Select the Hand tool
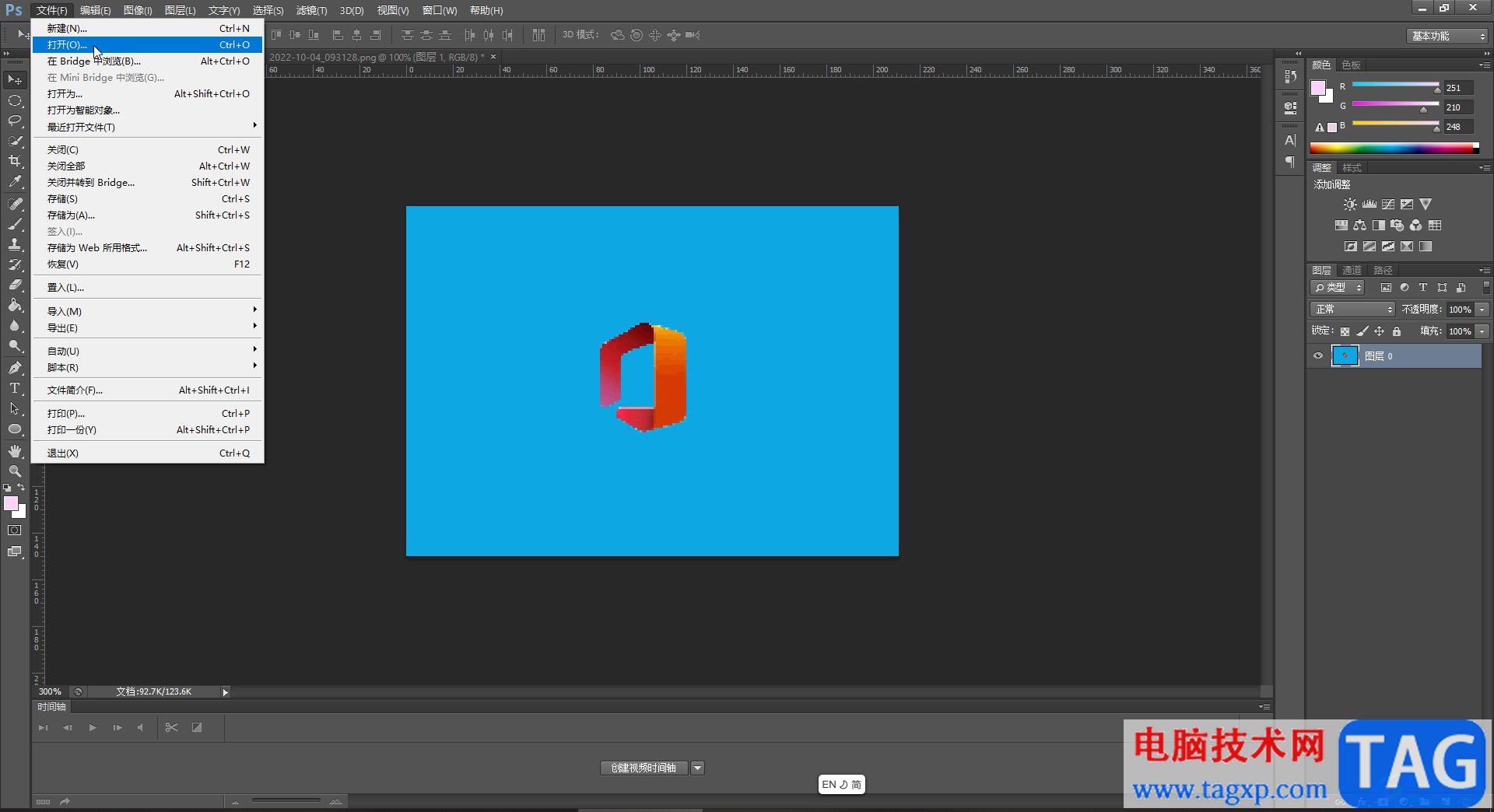 pyautogui.click(x=15, y=451)
